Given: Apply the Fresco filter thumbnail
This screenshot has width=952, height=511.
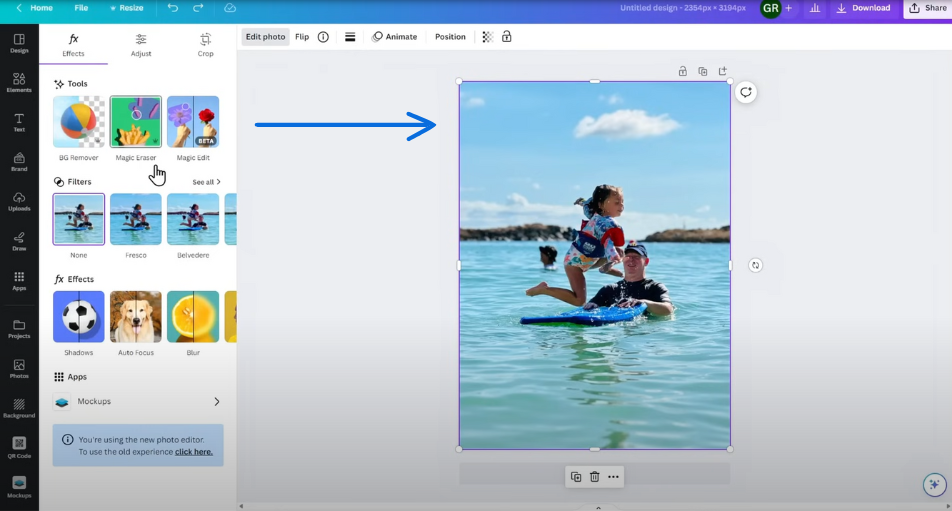Looking at the screenshot, I should [x=135, y=219].
